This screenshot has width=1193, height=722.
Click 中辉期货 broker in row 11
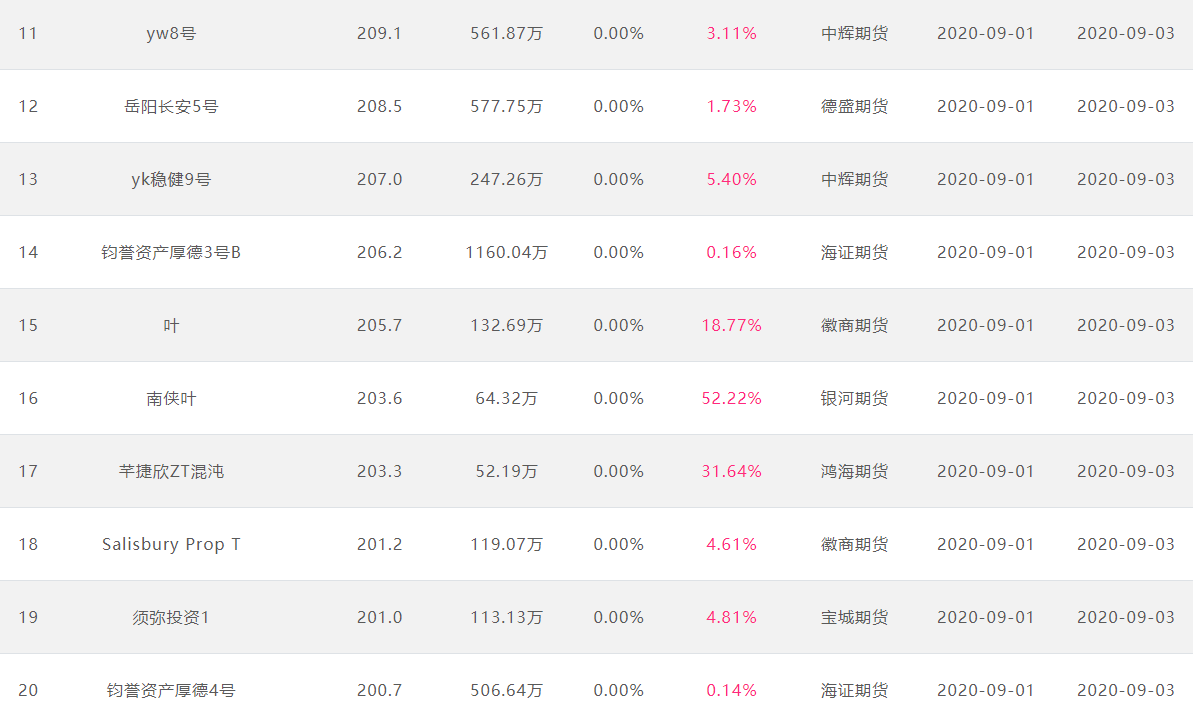click(854, 33)
